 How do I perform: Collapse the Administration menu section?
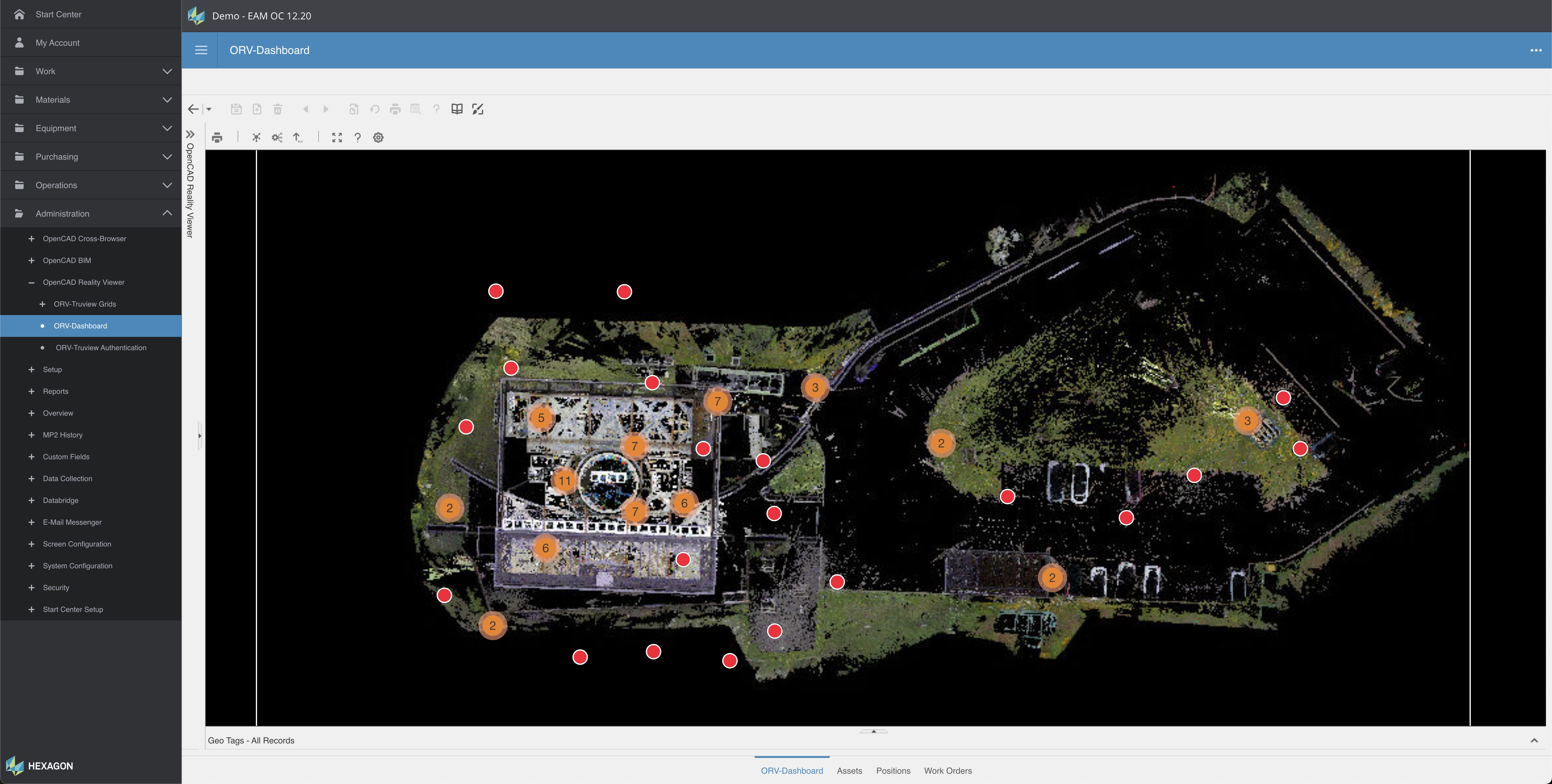click(167, 213)
